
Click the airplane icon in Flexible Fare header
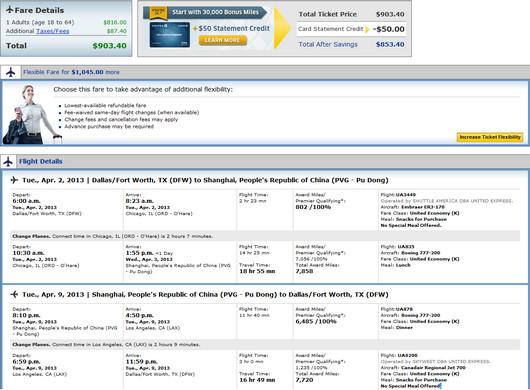[10, 72]
